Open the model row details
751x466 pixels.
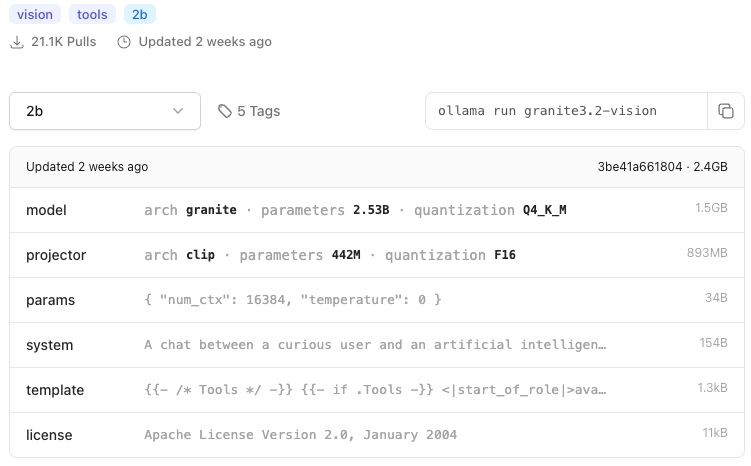point(376,210)
